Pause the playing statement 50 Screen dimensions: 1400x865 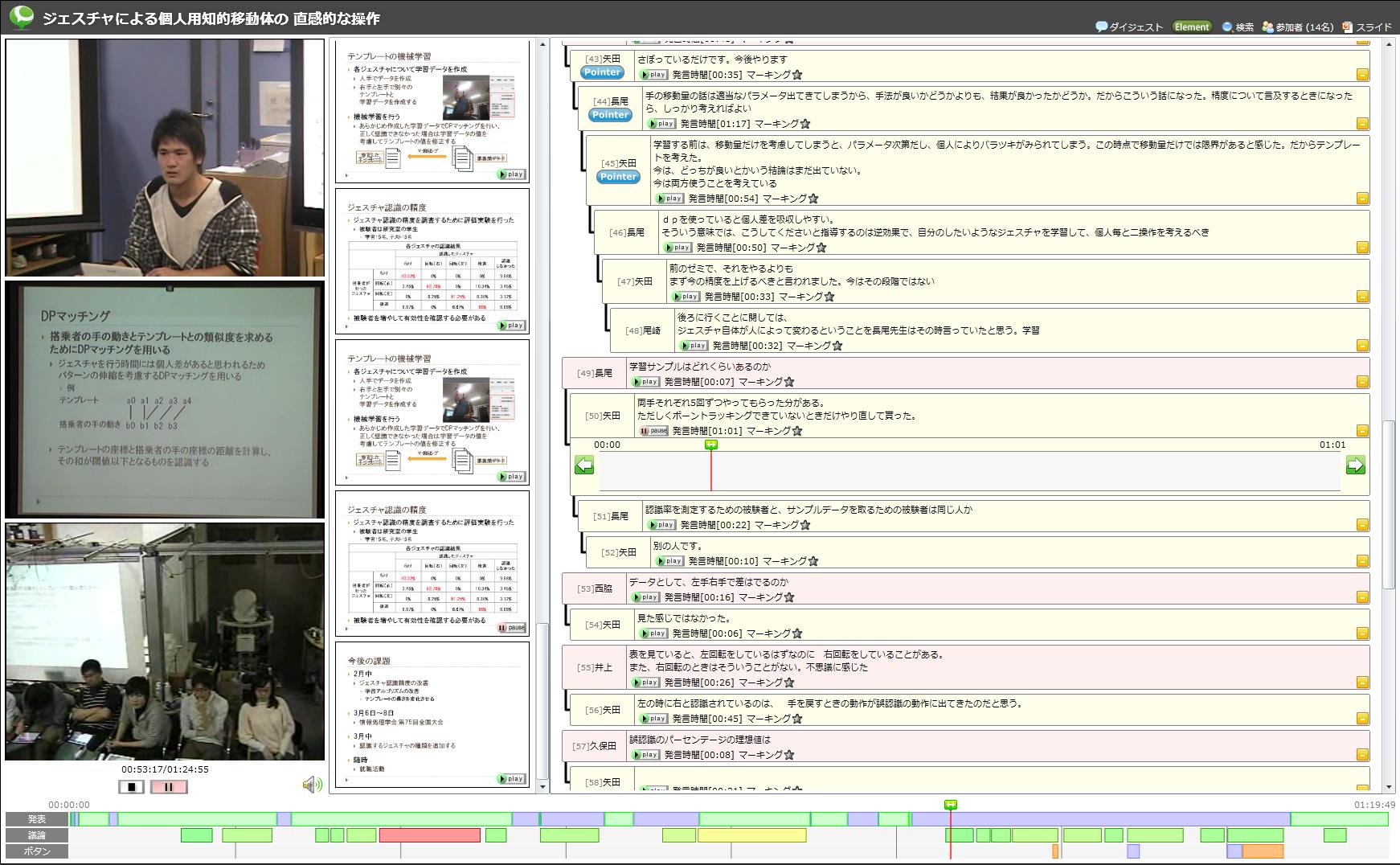pos(653,431)
